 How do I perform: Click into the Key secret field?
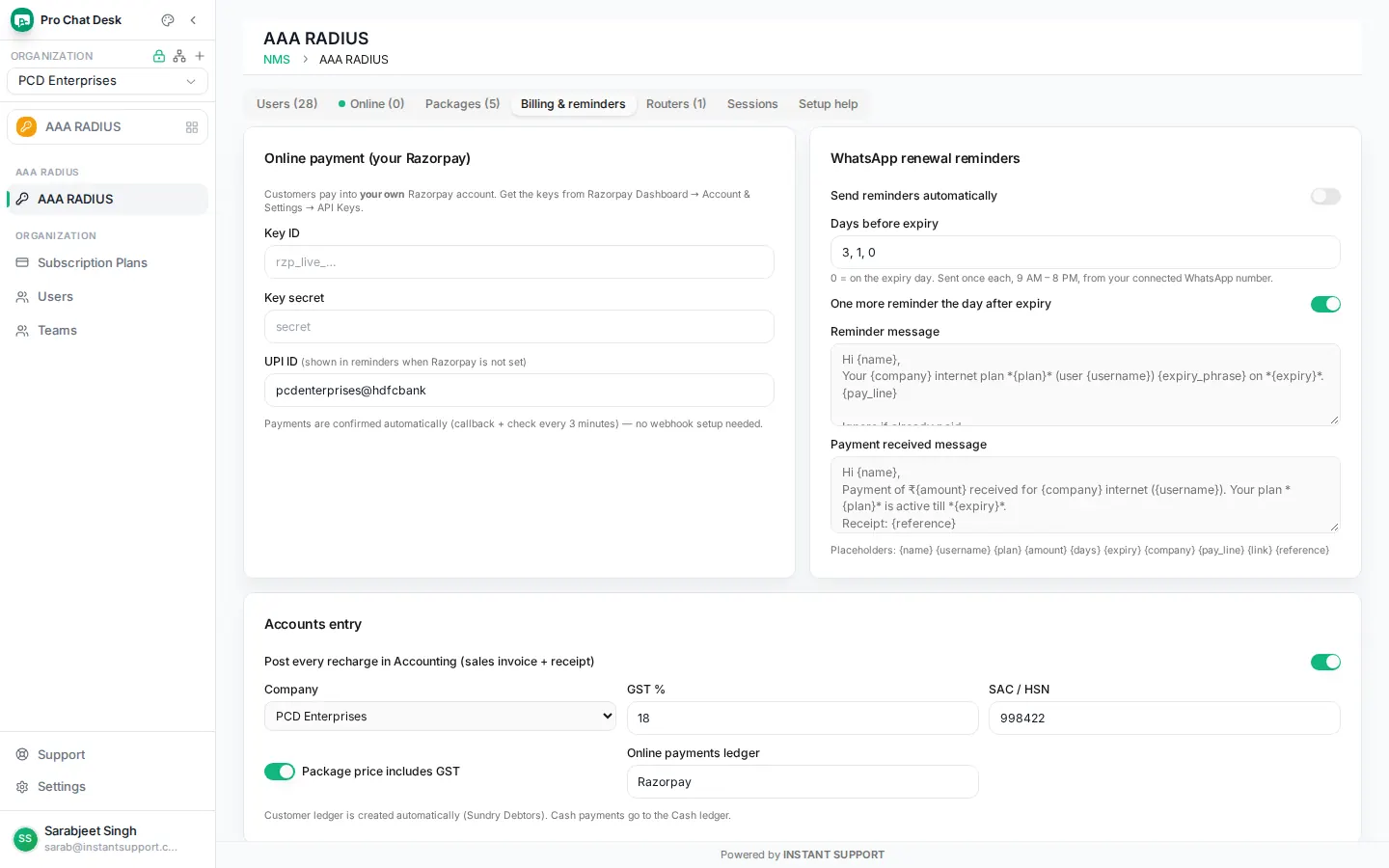tap(519, 327)
